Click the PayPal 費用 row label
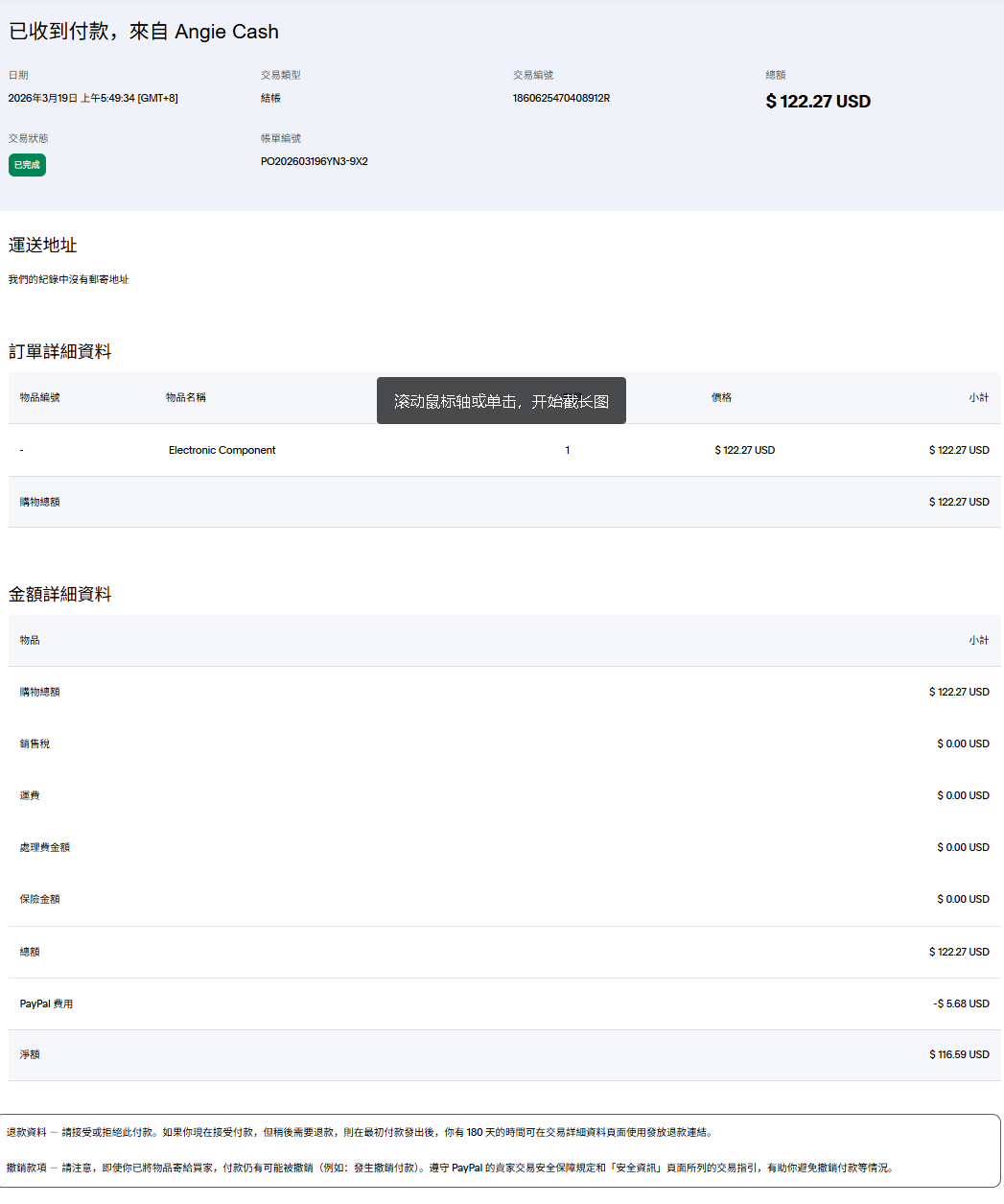Screen dimensions: 1004x1204 coord(46,1003)
